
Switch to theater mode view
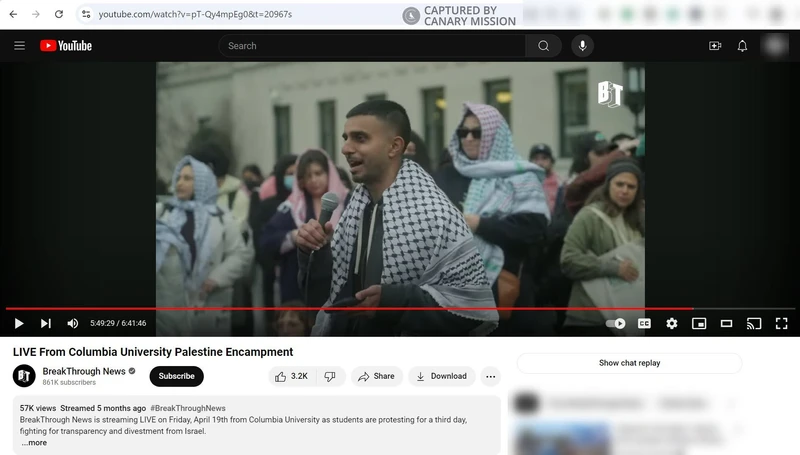point(727,323)
